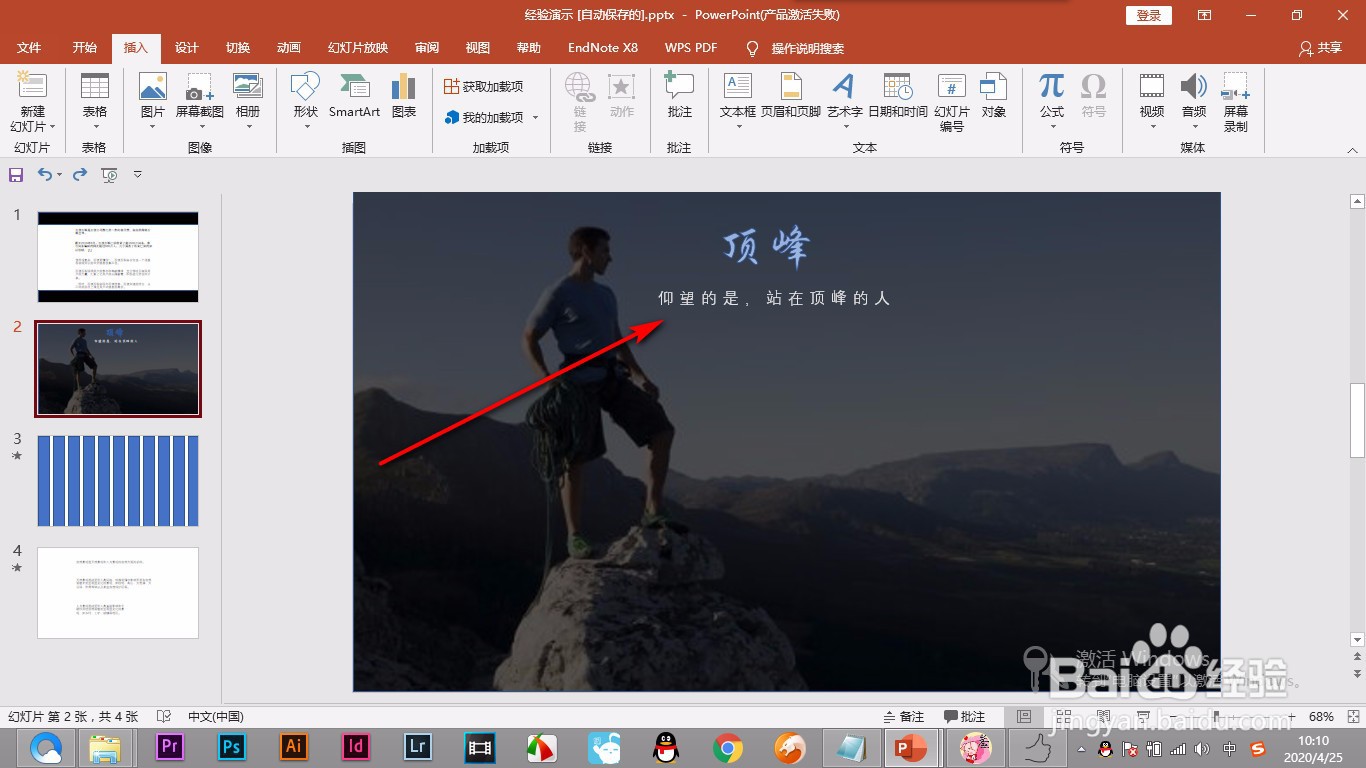The image size is (1366, 768).
Task: Start slideshow from status bar icon
Action: 1141,717
